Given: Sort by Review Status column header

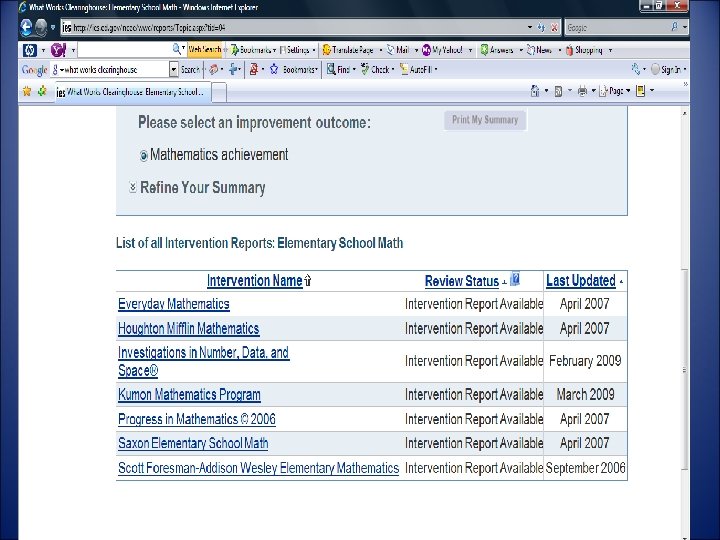Looking at the screenshot, I should click(x=461, y=281).
